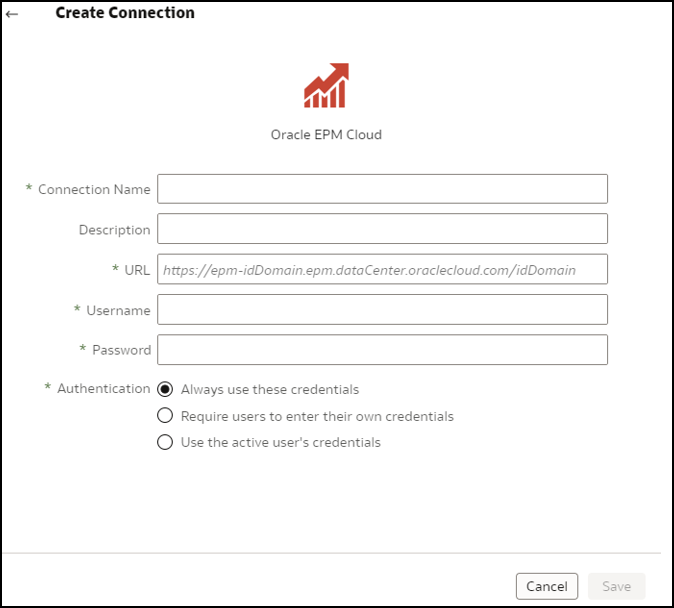Click the Authentication label
Viewport: 674px width, 608px height.
103,389
